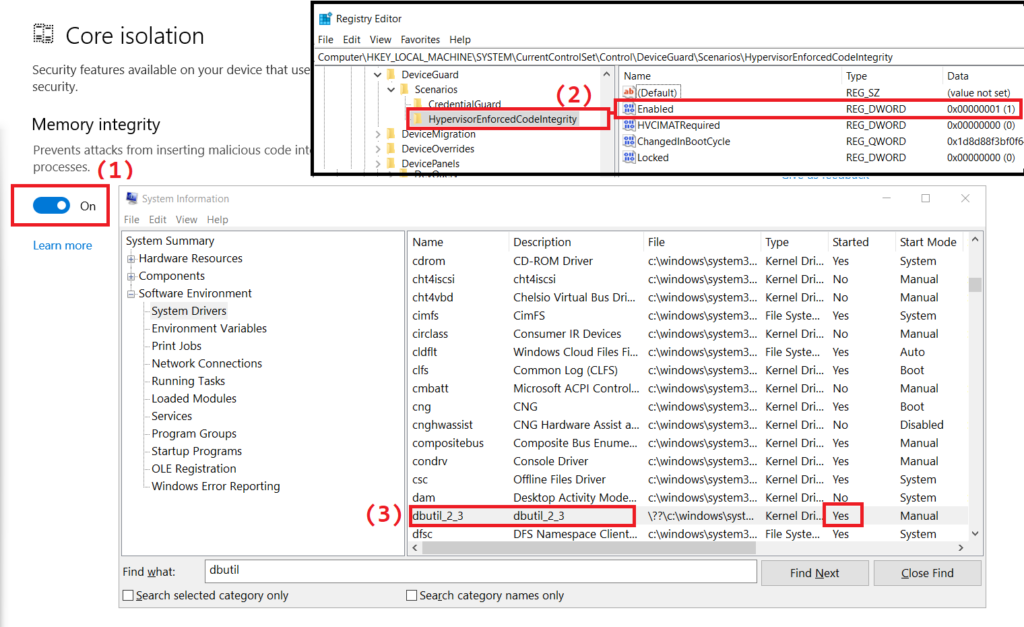Click the HVCIMATRequired DWORD value icon
1024x627 pixels.
629,125
